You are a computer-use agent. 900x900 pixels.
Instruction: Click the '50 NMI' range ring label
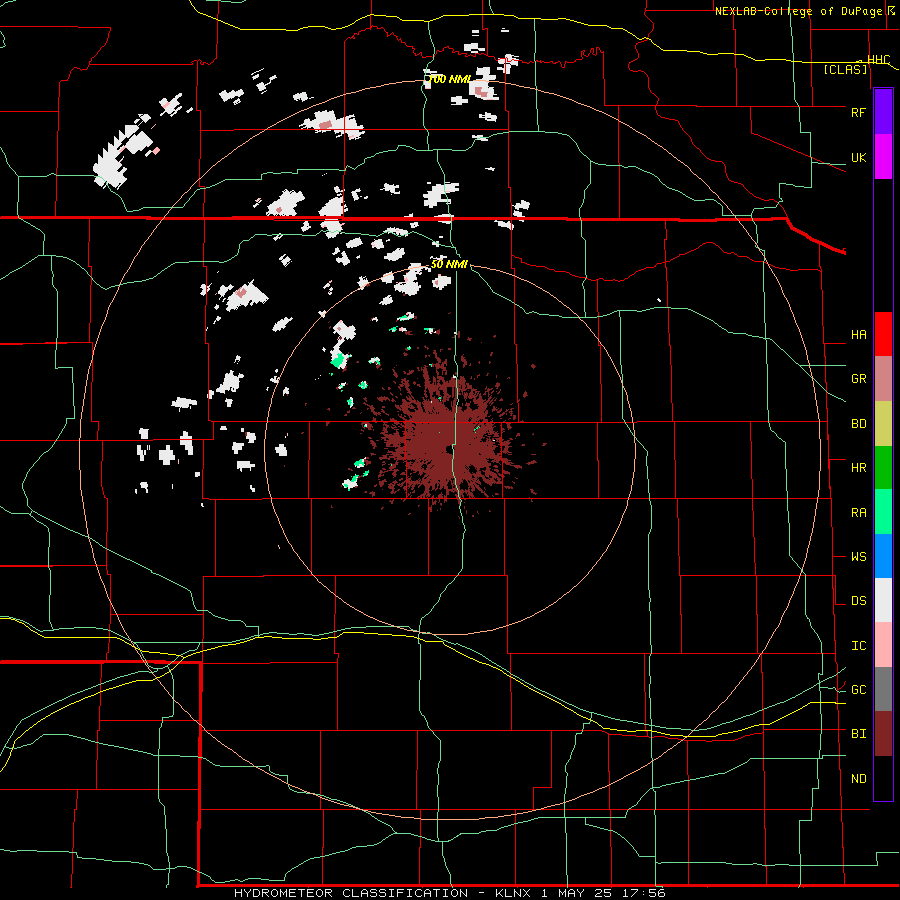pos(449,265)
